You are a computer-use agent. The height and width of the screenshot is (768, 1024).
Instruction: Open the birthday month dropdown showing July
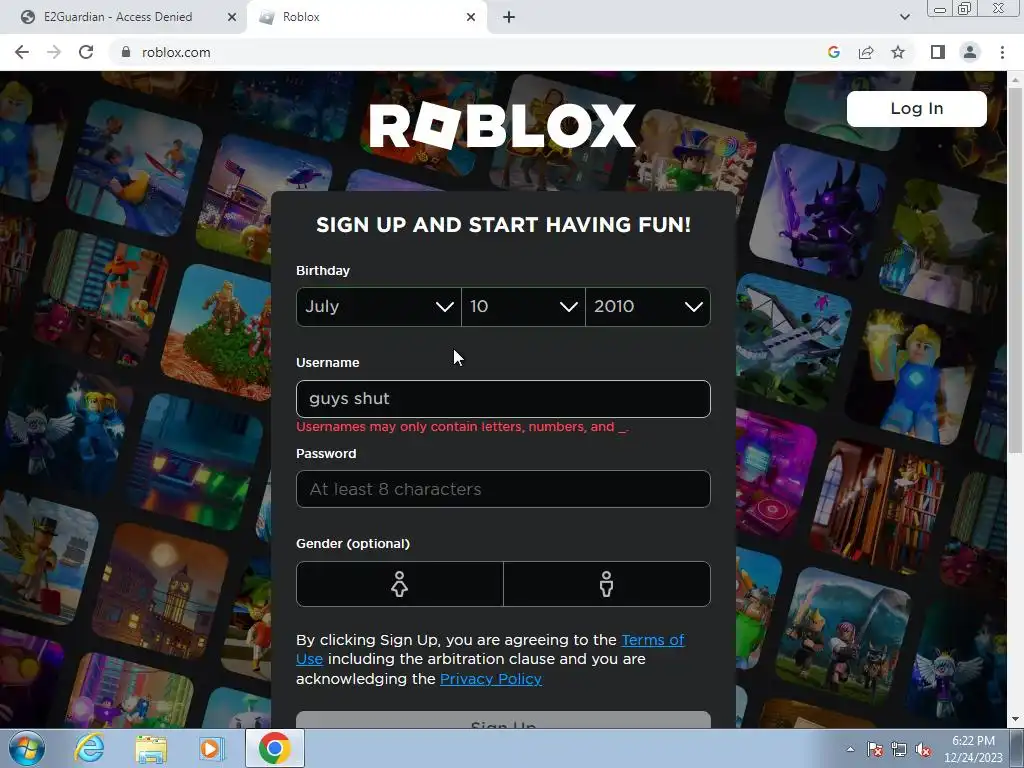[x=378, y=306]
